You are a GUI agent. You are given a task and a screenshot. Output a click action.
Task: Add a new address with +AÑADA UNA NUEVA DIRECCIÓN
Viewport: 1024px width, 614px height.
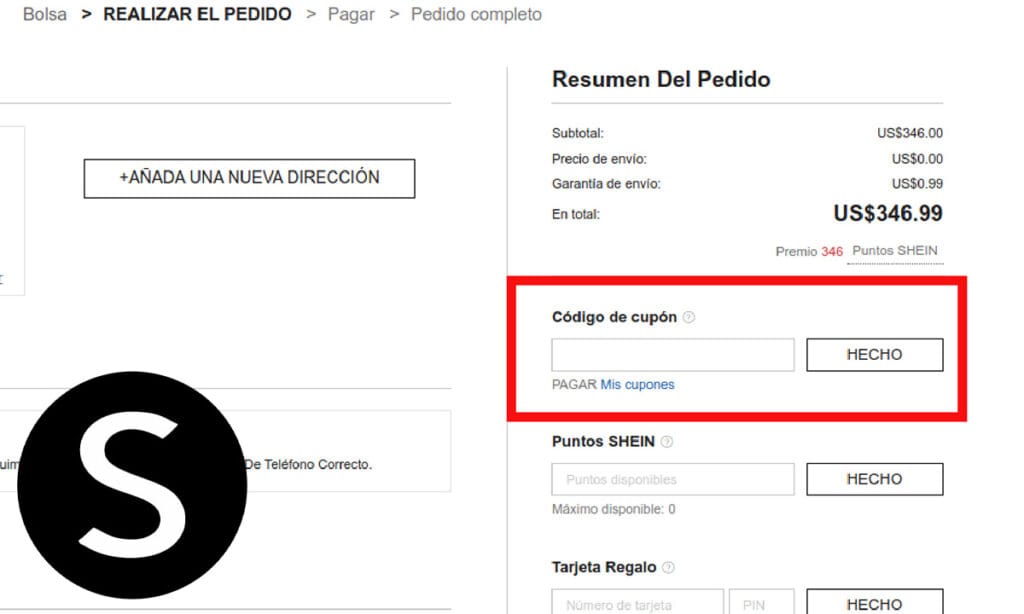point(249,178)
